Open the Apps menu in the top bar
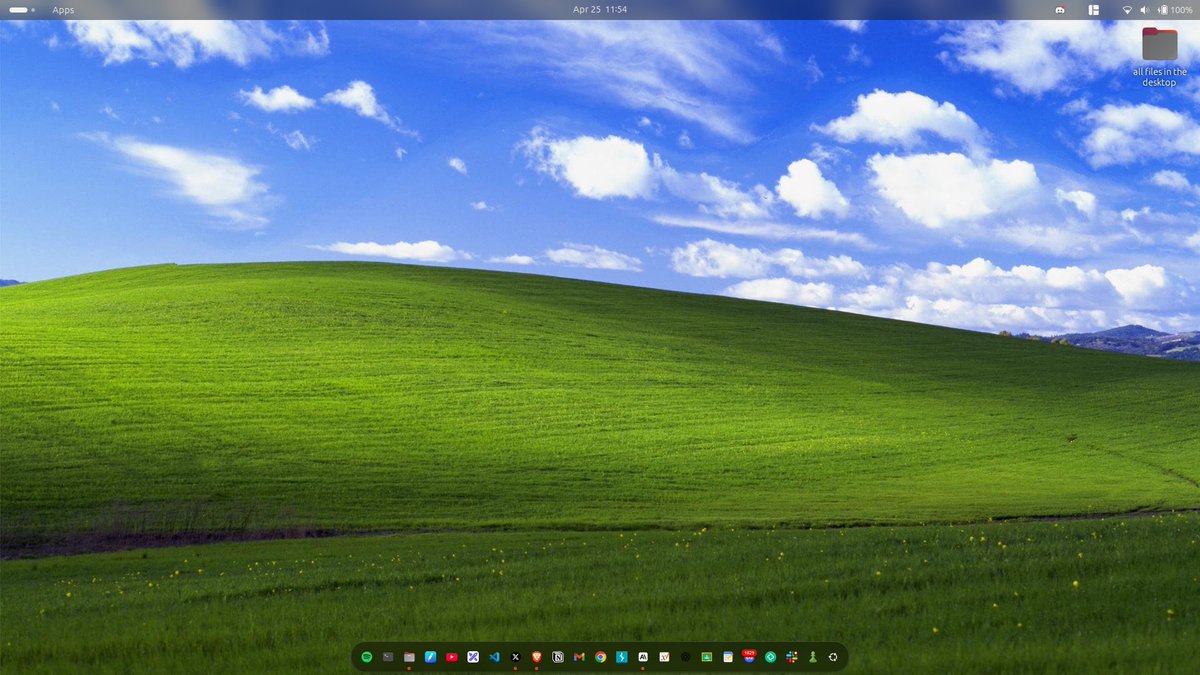This screenshot has height=675, width=1200. [x=63, y=9]
